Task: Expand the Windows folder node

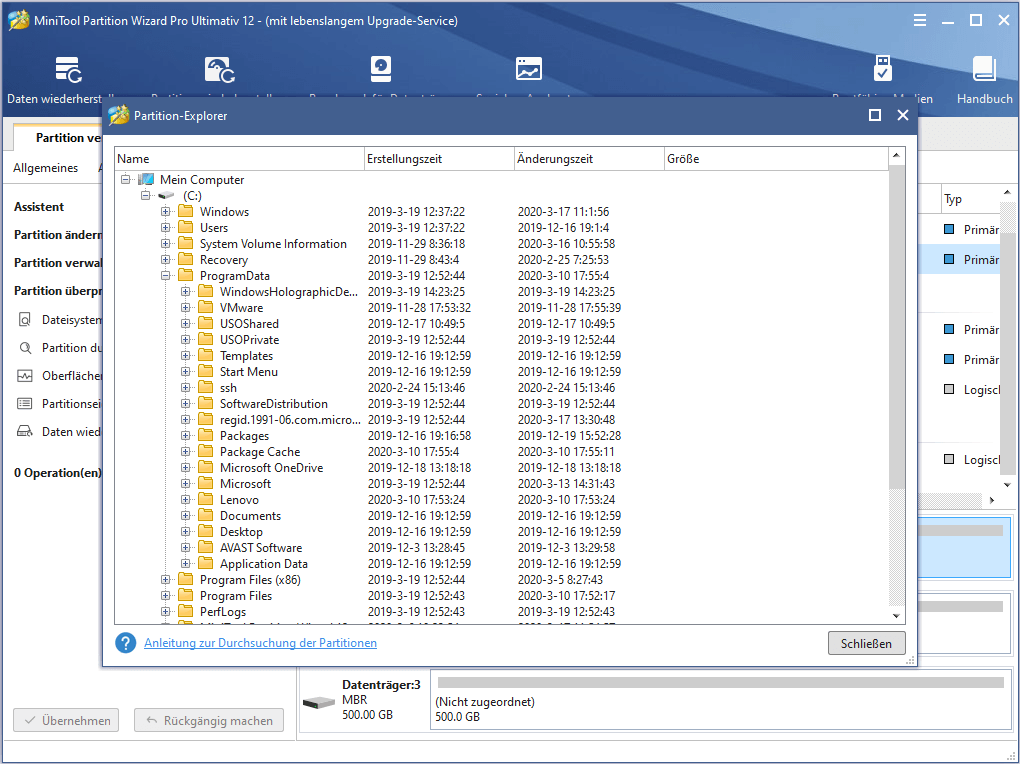Action: click(166, 211)
